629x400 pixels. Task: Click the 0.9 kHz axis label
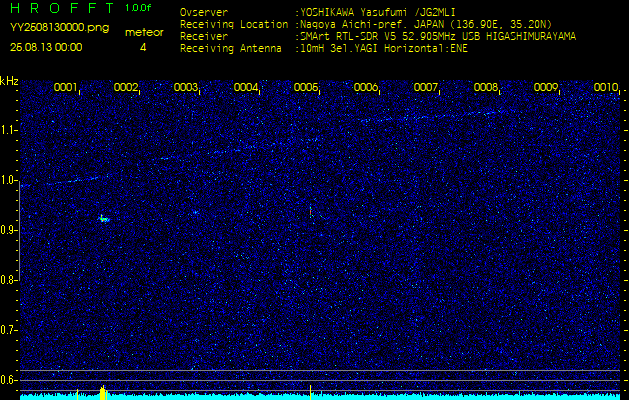click(x=8, y=230)
